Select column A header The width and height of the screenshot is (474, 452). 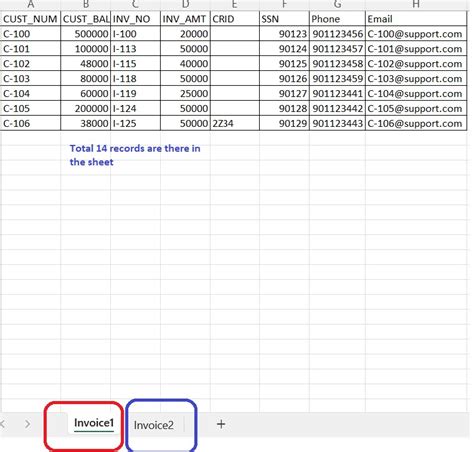point(31,4)
